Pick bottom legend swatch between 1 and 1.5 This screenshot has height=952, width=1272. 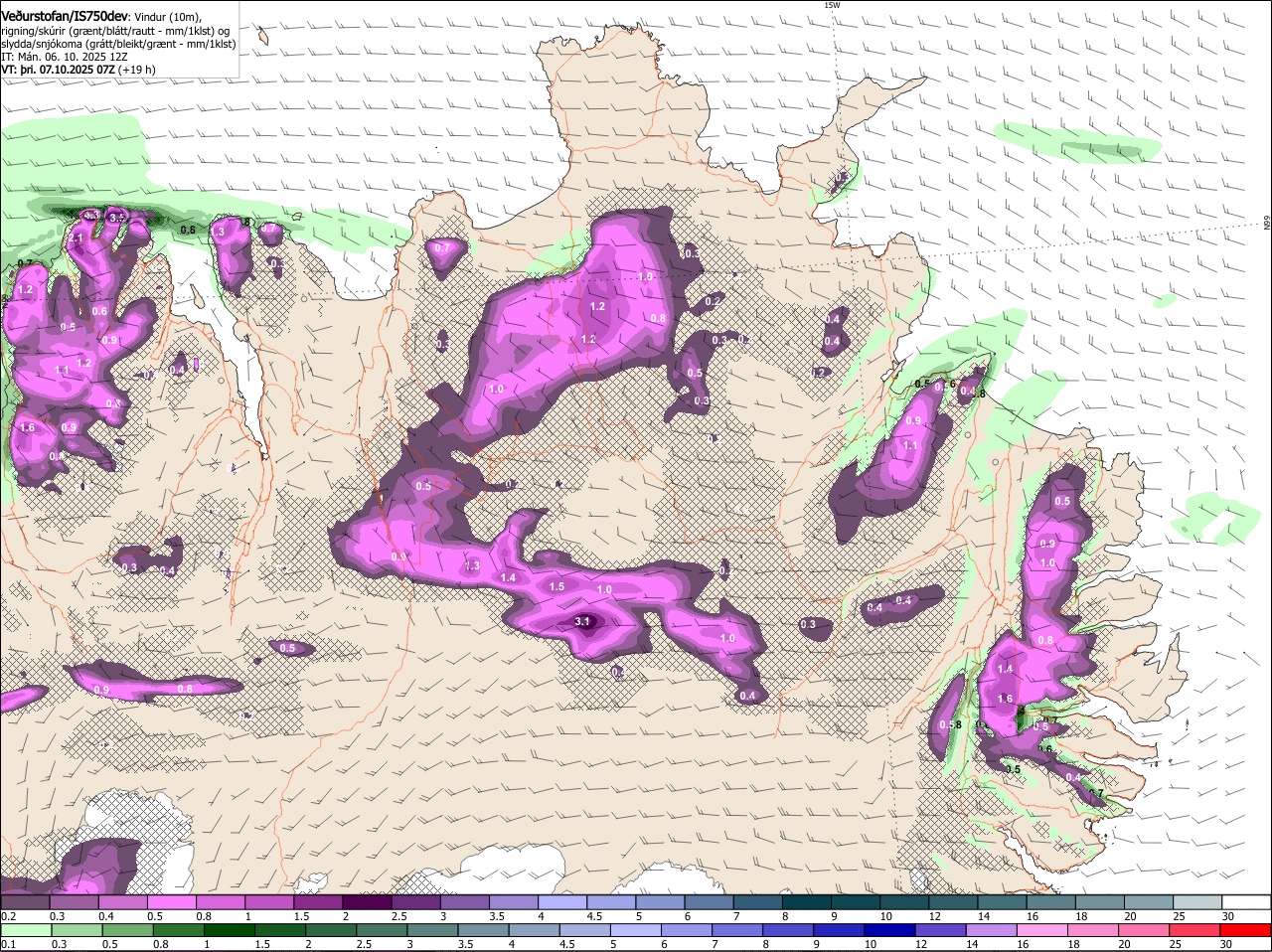click(x=230, y=930)
